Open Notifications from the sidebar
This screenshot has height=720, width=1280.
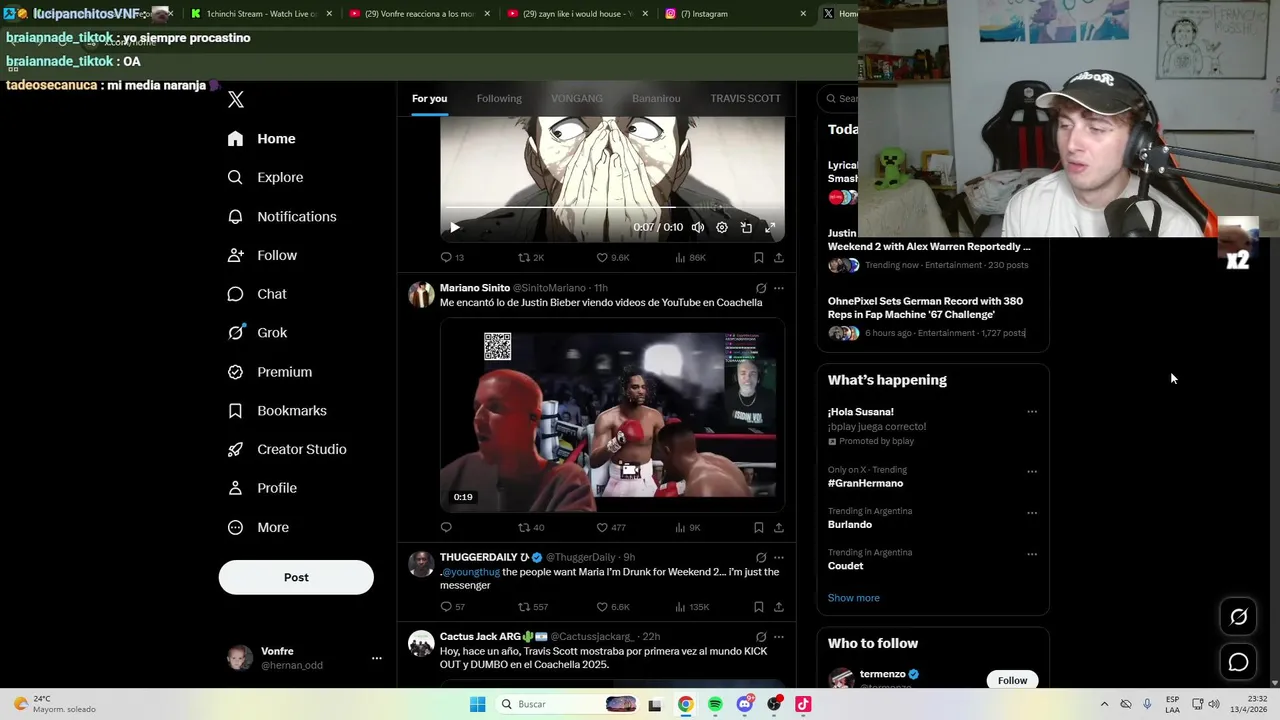[282, 216]
